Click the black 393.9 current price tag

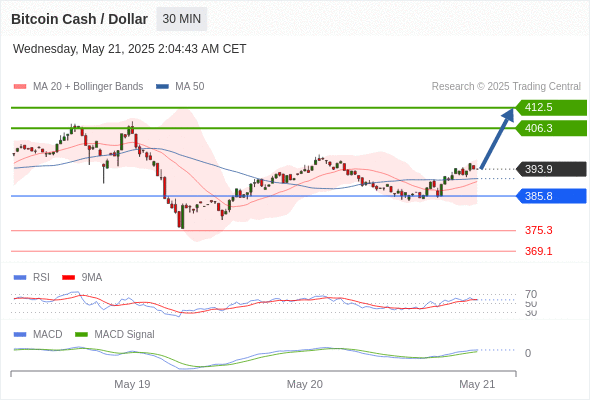click(551, 169)
